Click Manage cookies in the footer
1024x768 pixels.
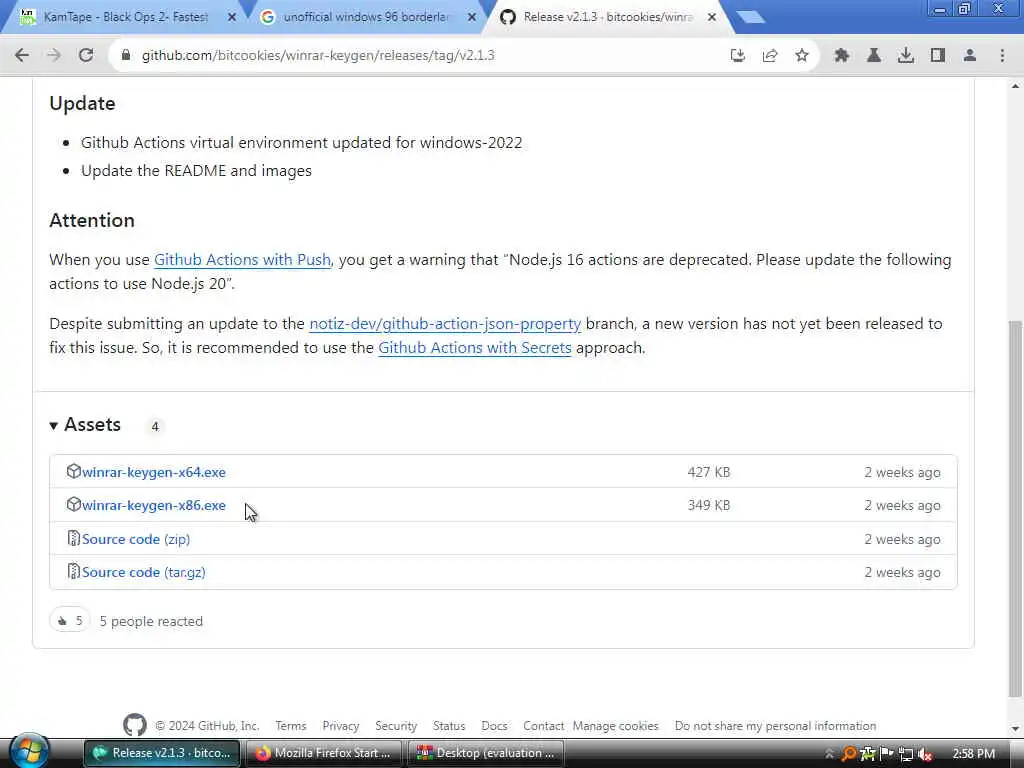coord(616,726)
